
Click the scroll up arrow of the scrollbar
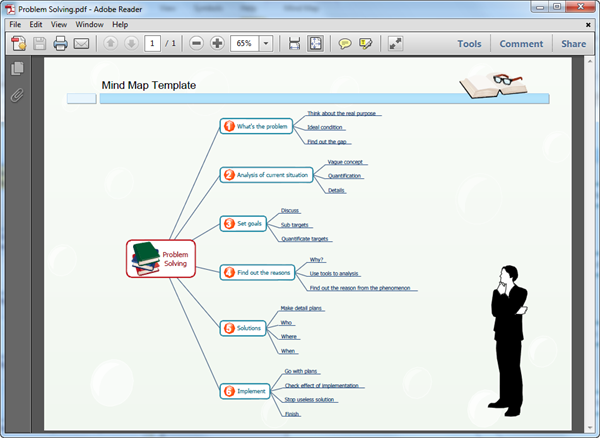(x=590, y=61)
